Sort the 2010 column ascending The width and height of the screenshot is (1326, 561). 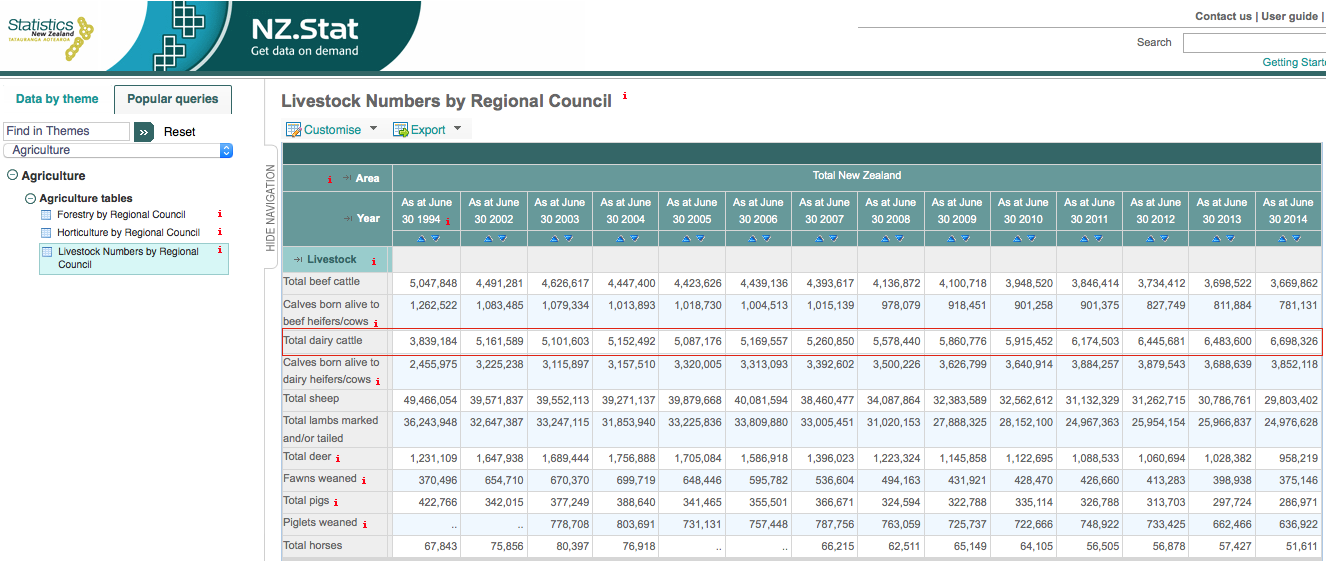(x=1017, y=238)
